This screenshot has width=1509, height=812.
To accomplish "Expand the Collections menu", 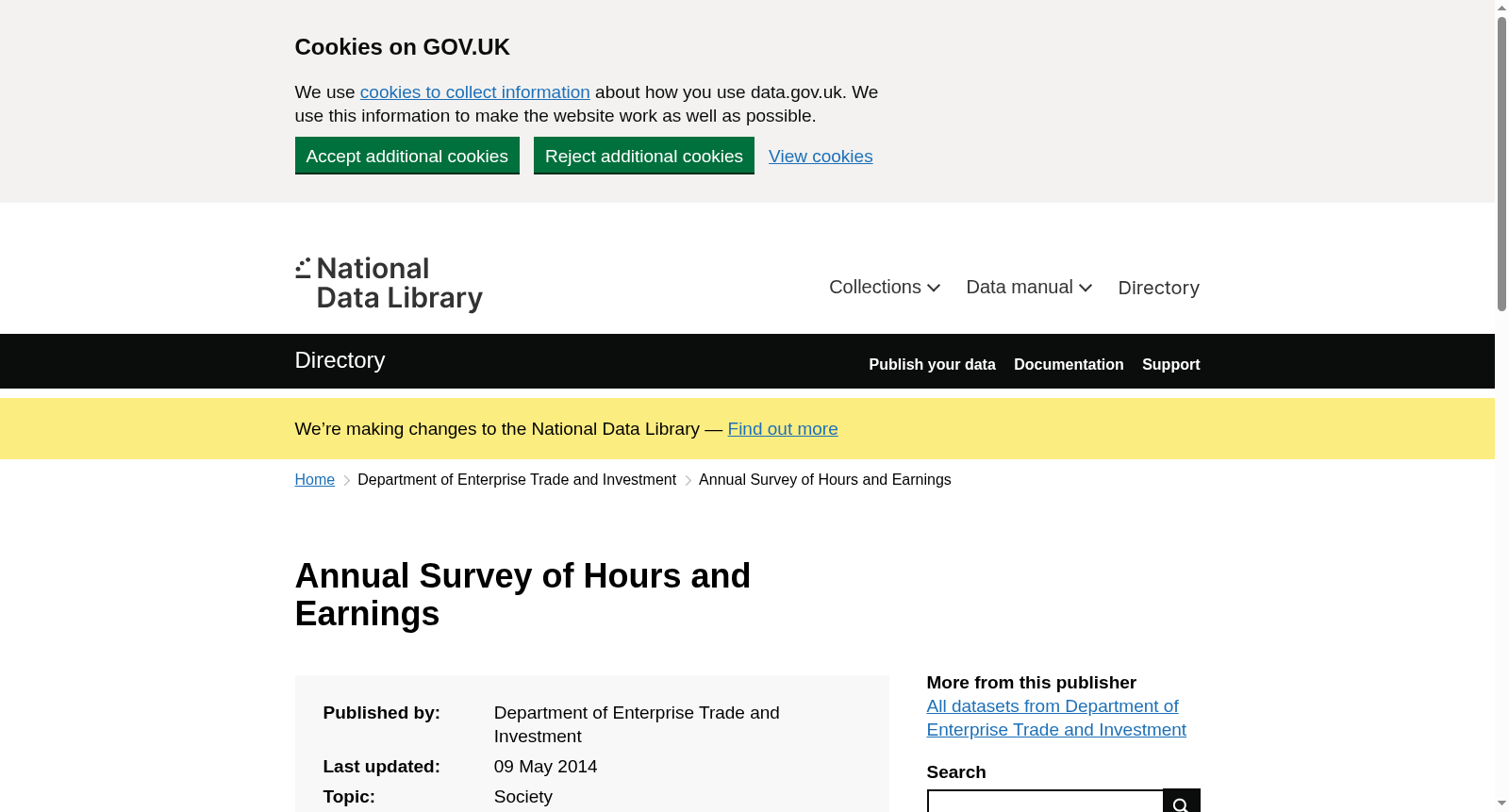I will [x=885, y=288].
